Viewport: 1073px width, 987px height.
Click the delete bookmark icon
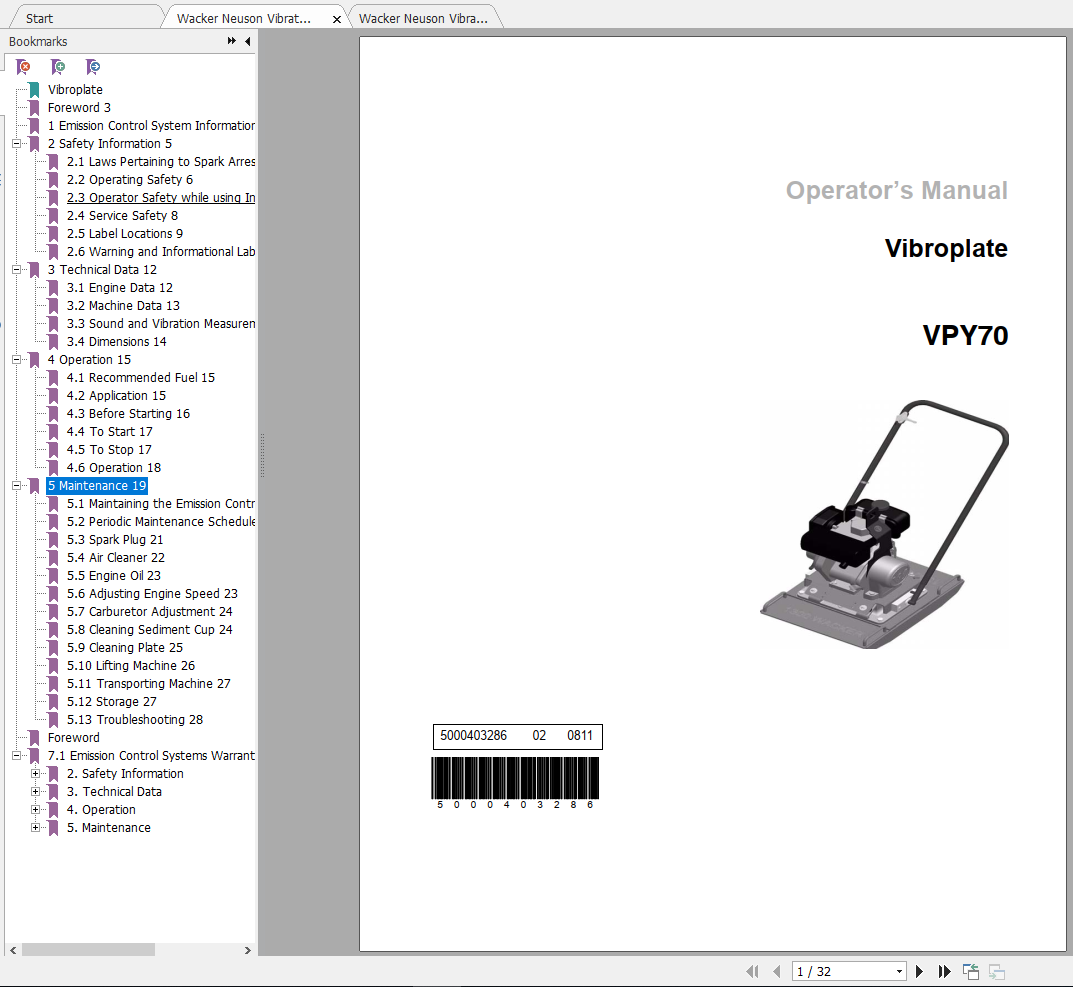pyautogui.click(x=24, y=66)
